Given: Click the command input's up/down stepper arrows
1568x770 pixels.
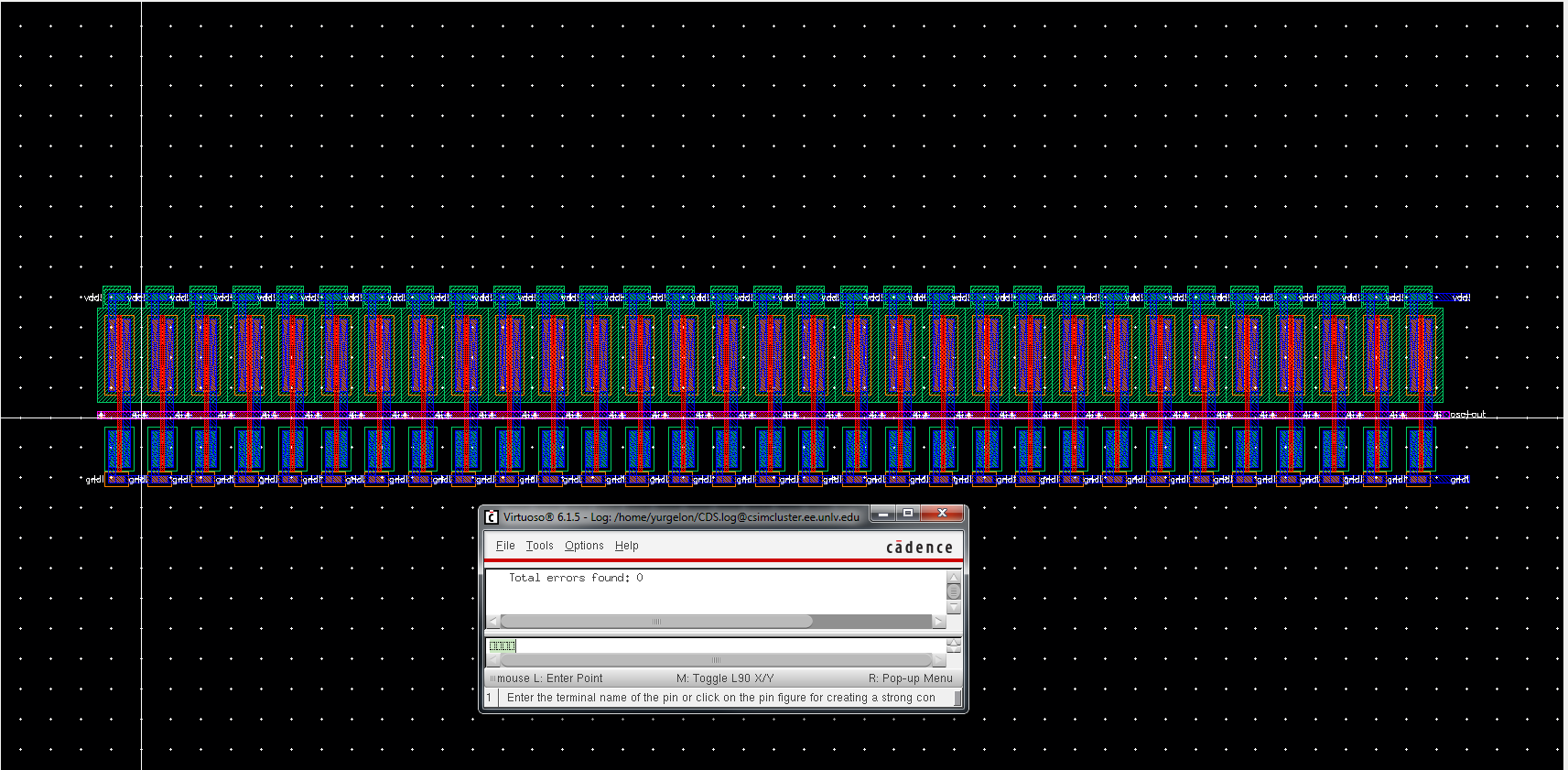Looking at the screenshot, I should [953, 645].
